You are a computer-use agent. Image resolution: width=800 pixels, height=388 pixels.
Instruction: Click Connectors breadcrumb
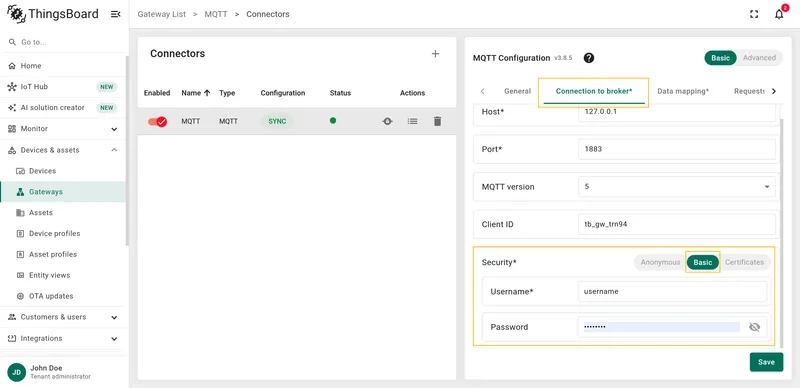[268, 14]
